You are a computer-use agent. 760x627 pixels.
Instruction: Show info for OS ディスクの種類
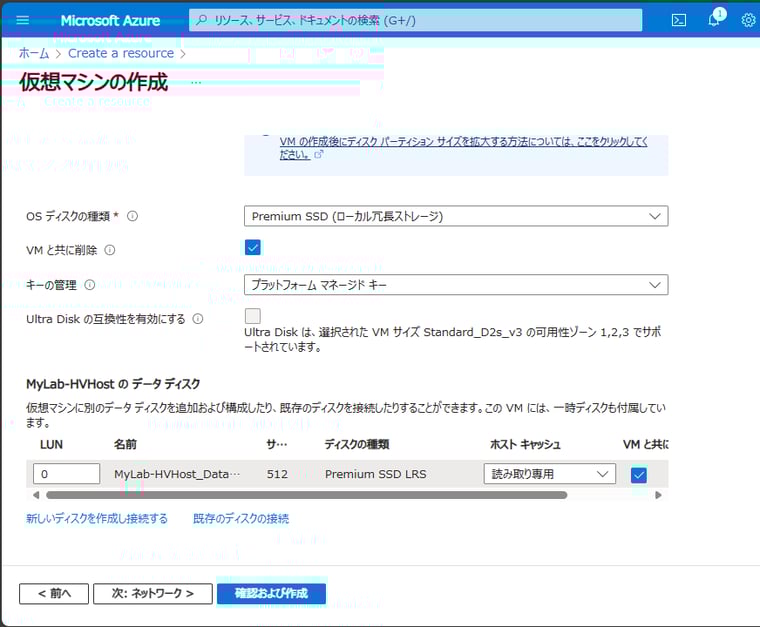[132, 217]
